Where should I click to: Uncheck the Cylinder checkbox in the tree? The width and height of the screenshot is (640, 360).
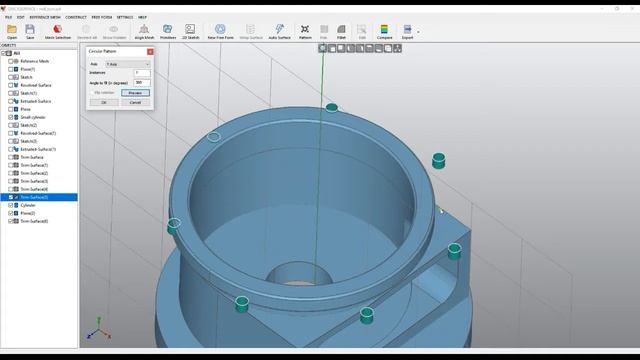(x=11, y=205)
